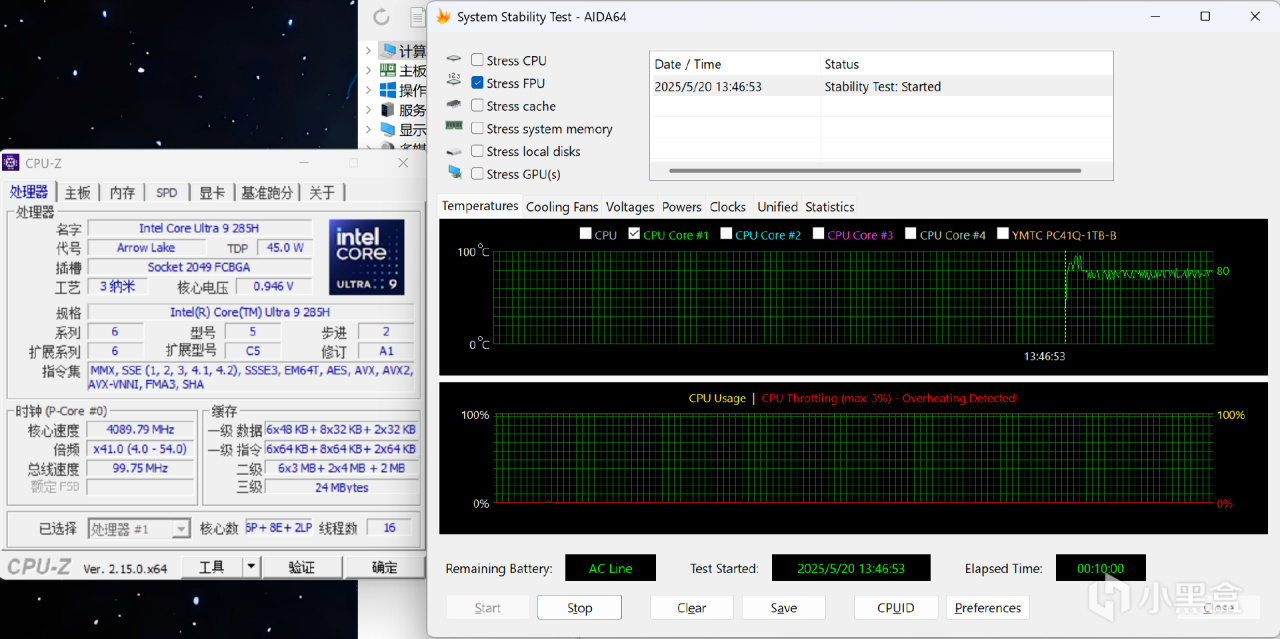Stop the stability test
Screen dimensions: 1280x639
tap(580, 608)
